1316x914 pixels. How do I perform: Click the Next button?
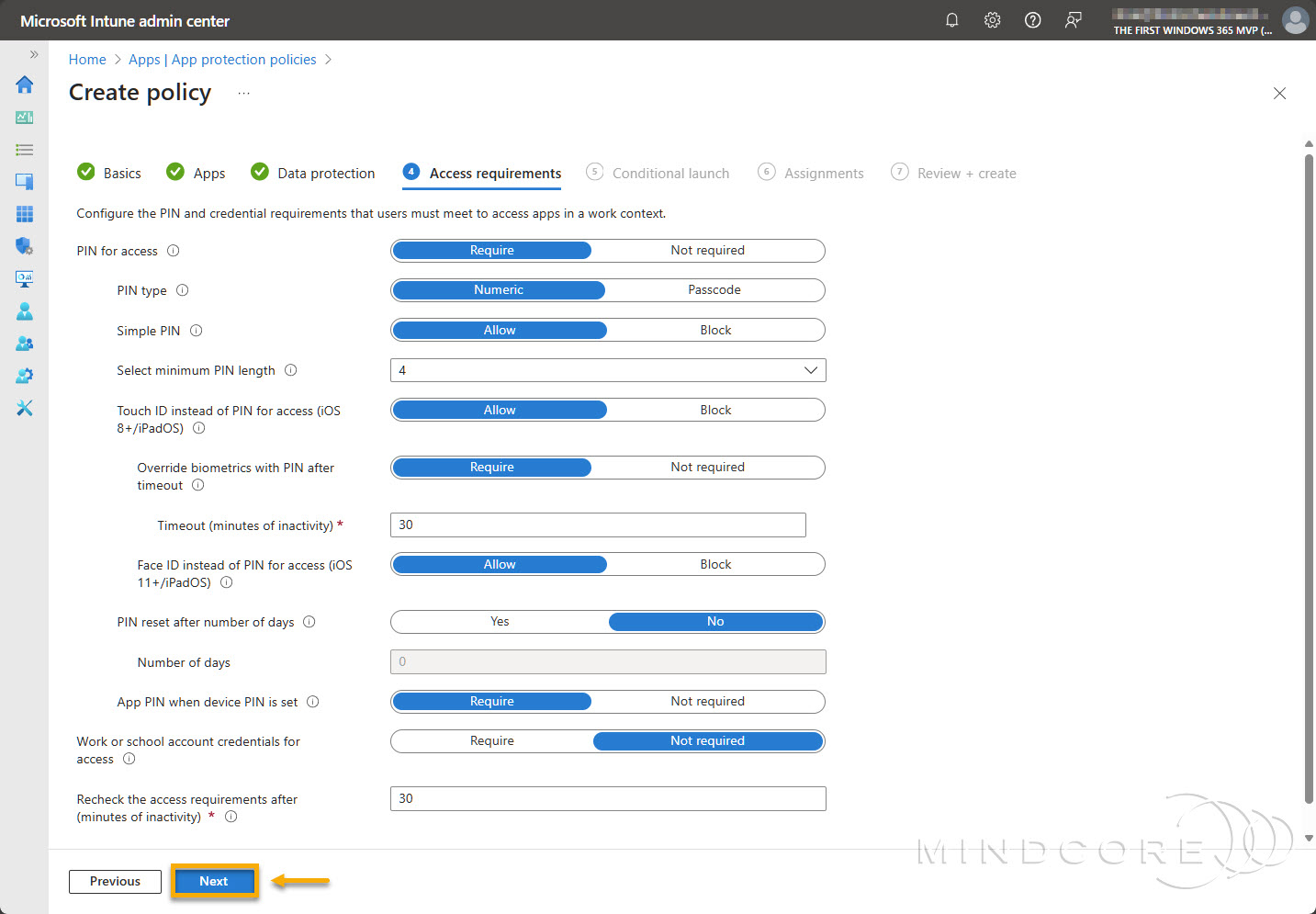(x=214, y=881)
